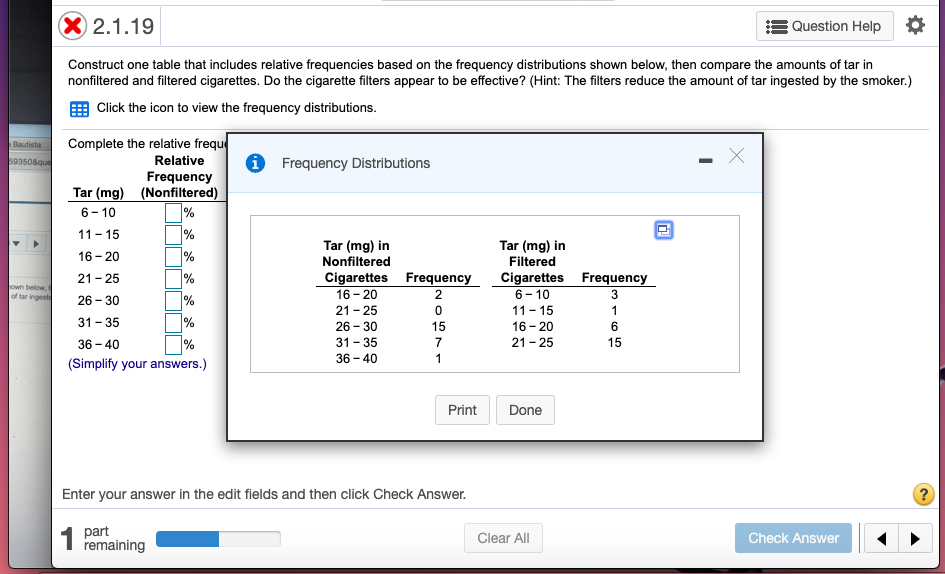Click 'Enter your answer in the edit fields' instruction
This screenshot has height=574, width=945.
pyautogui.click(x=264, y=494)
